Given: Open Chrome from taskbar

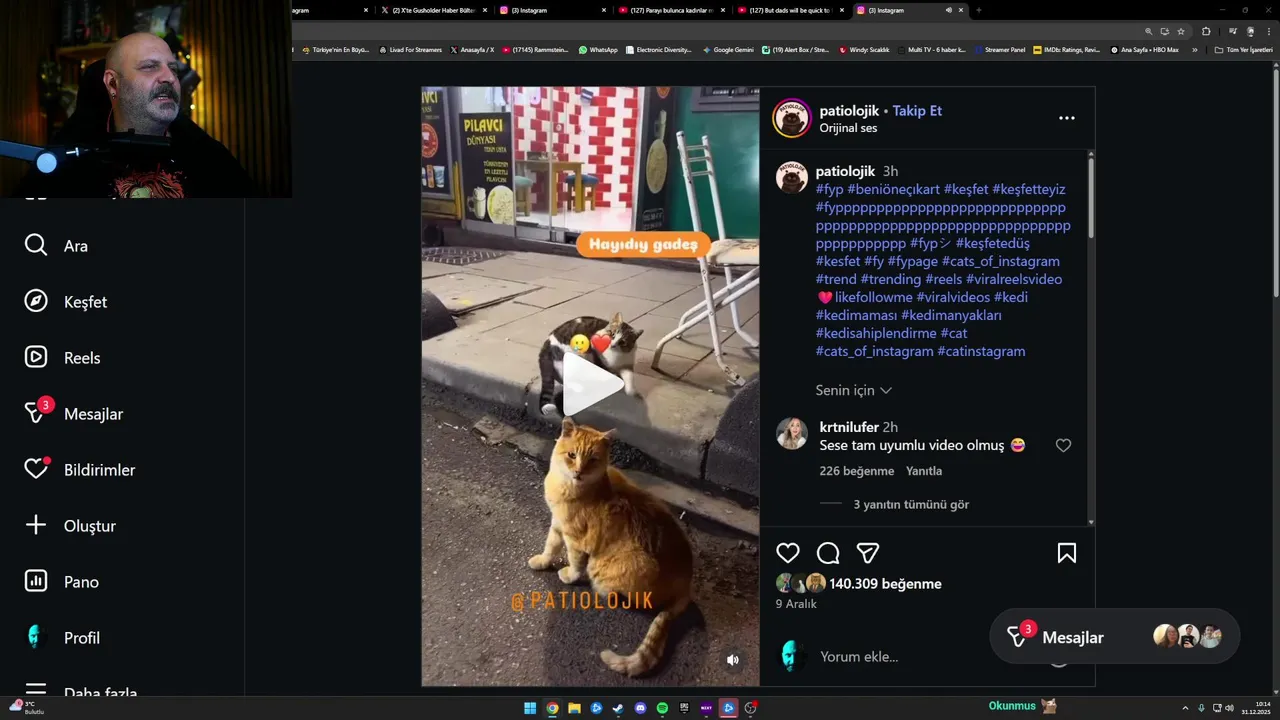Looking at the screenshot, I should tap(552, 708).
